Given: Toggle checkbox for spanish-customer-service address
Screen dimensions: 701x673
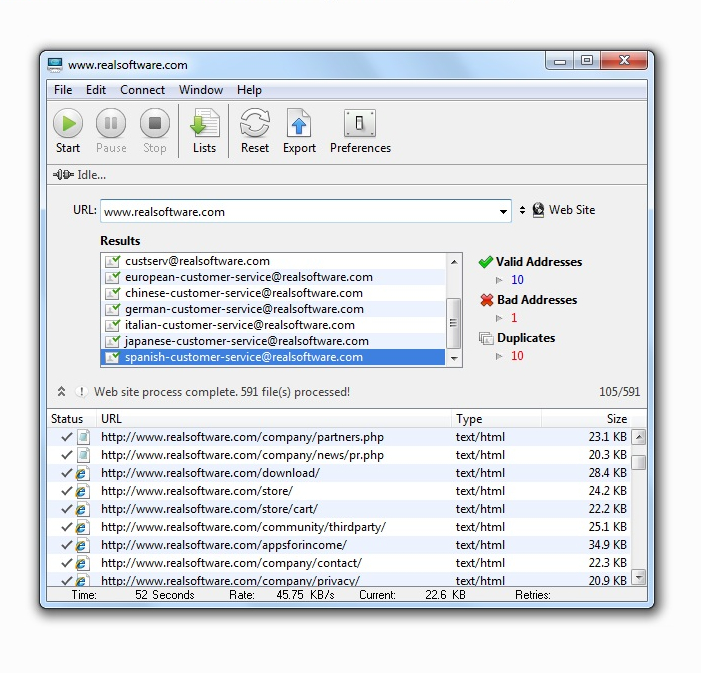Looking at the screenshot, I should [x=114, y=357].
